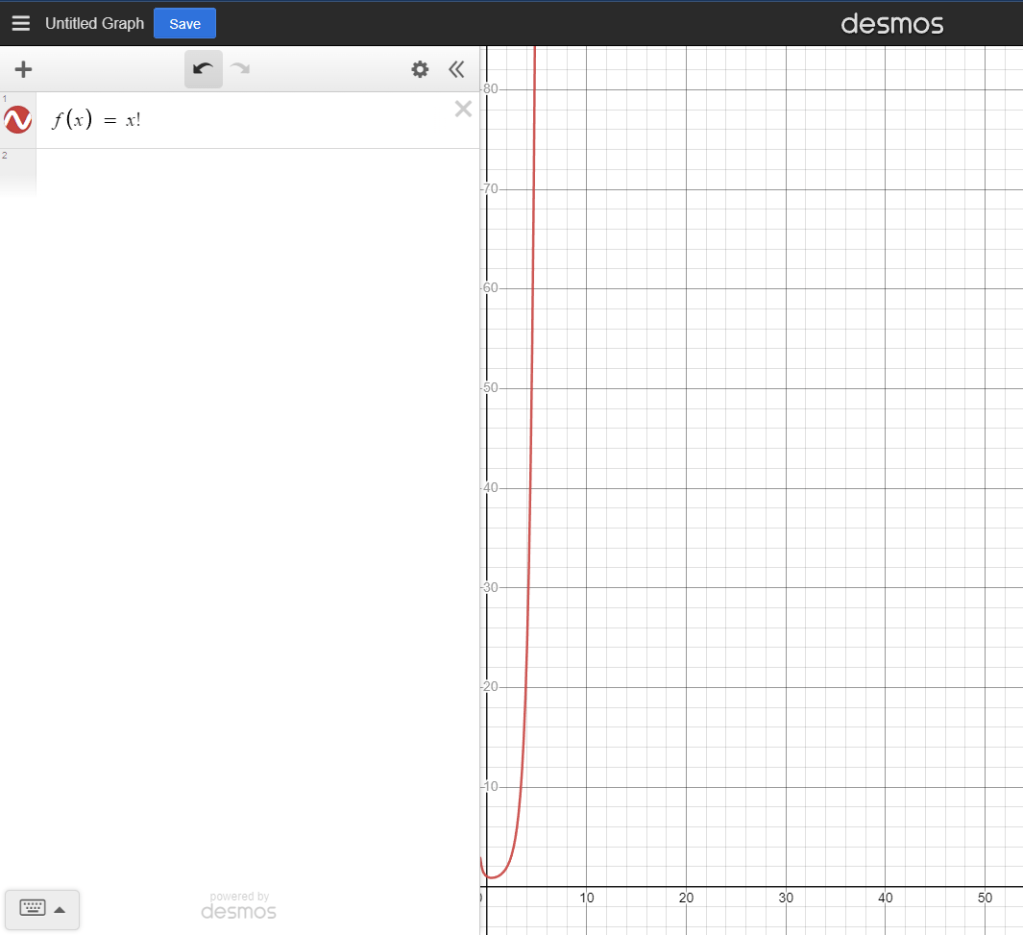
Task: Expand keypad using the up arrow
Action: point(60,910)
